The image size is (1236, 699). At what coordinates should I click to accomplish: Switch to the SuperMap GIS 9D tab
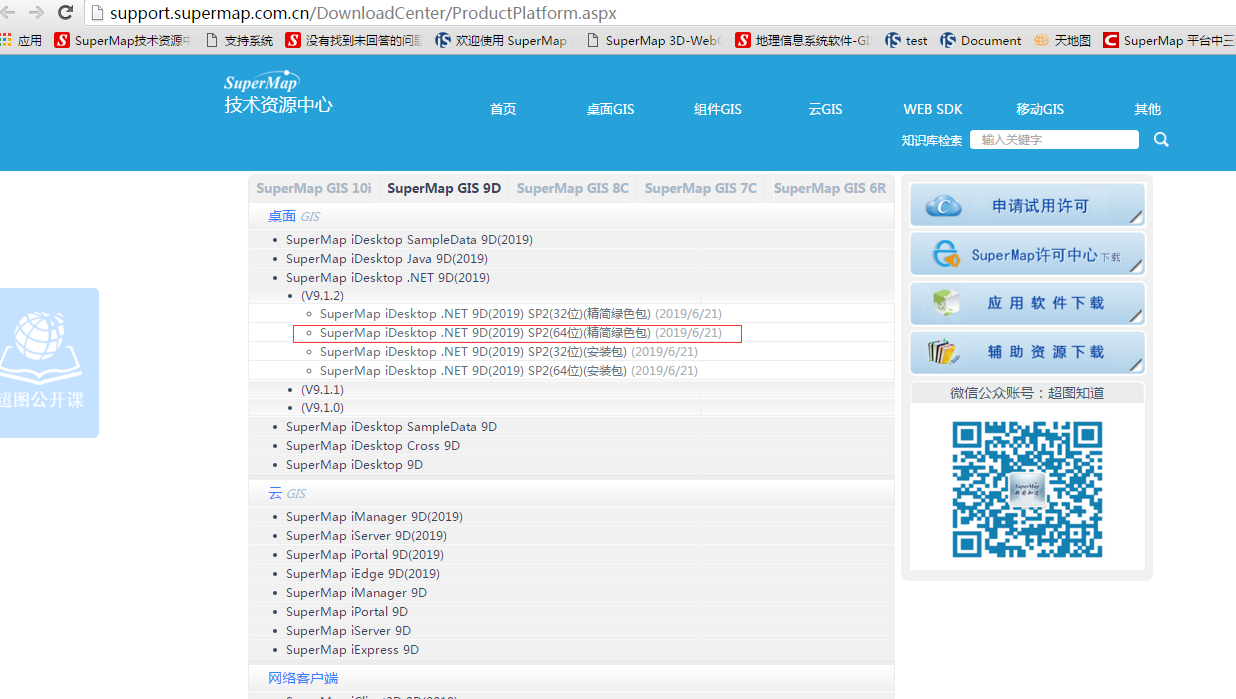444,188
